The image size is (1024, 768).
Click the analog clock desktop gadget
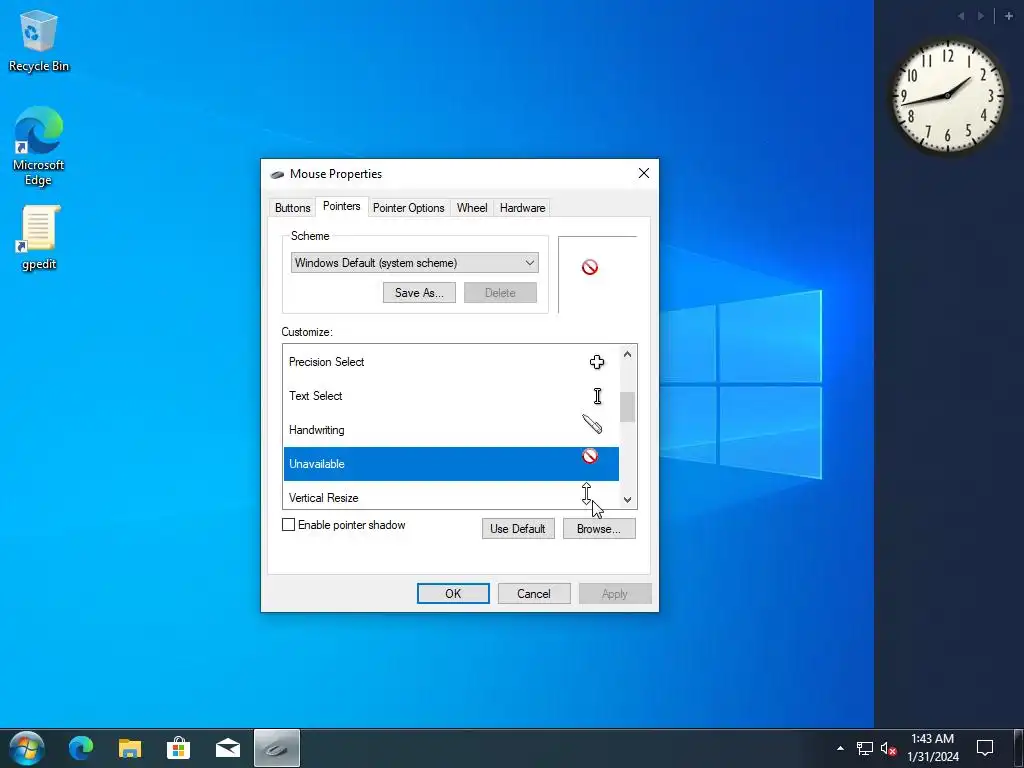coord(947,95)
